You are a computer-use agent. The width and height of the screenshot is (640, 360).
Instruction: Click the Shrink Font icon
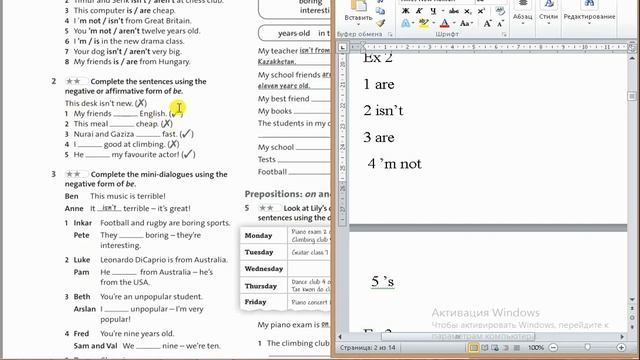(x=500, y=23)
